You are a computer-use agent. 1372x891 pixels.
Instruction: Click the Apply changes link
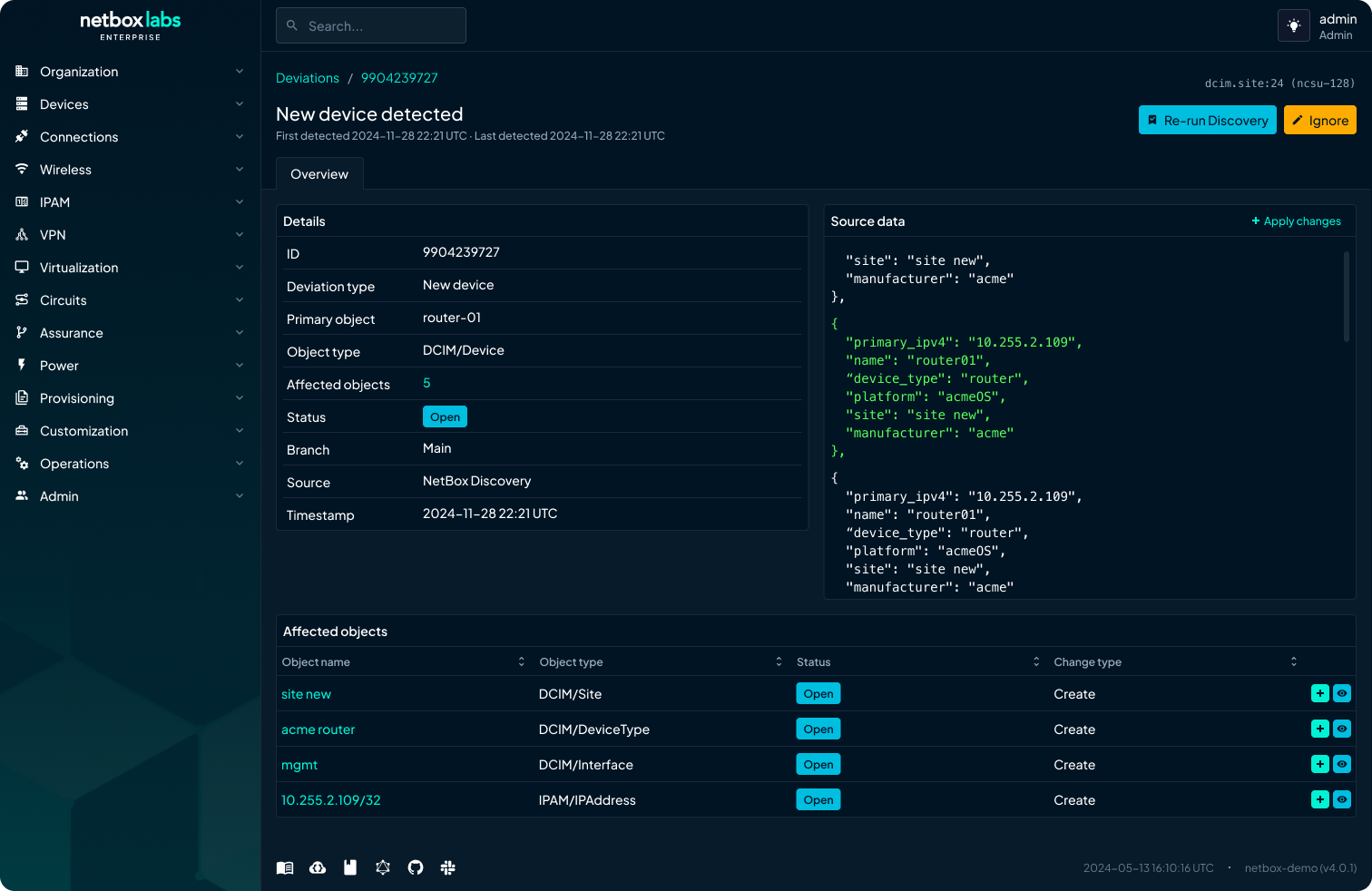pos(1296,220)
